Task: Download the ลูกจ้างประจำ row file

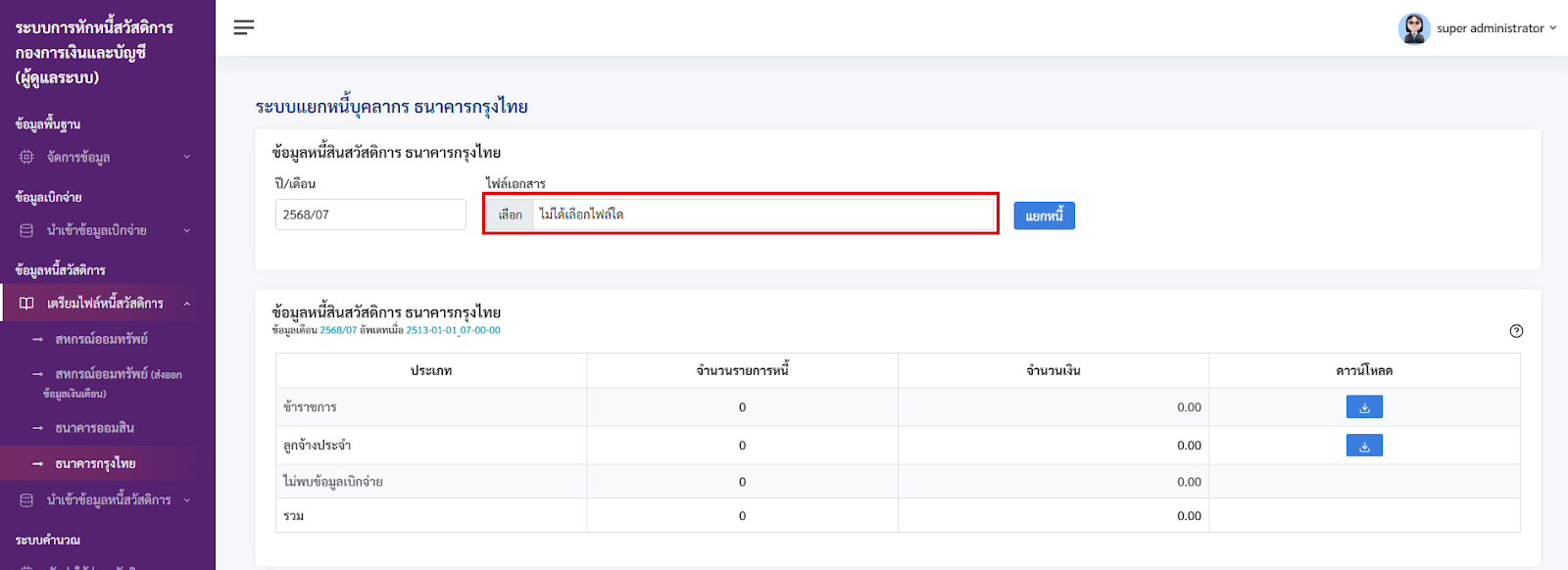Action: [x=1364, y=446]
